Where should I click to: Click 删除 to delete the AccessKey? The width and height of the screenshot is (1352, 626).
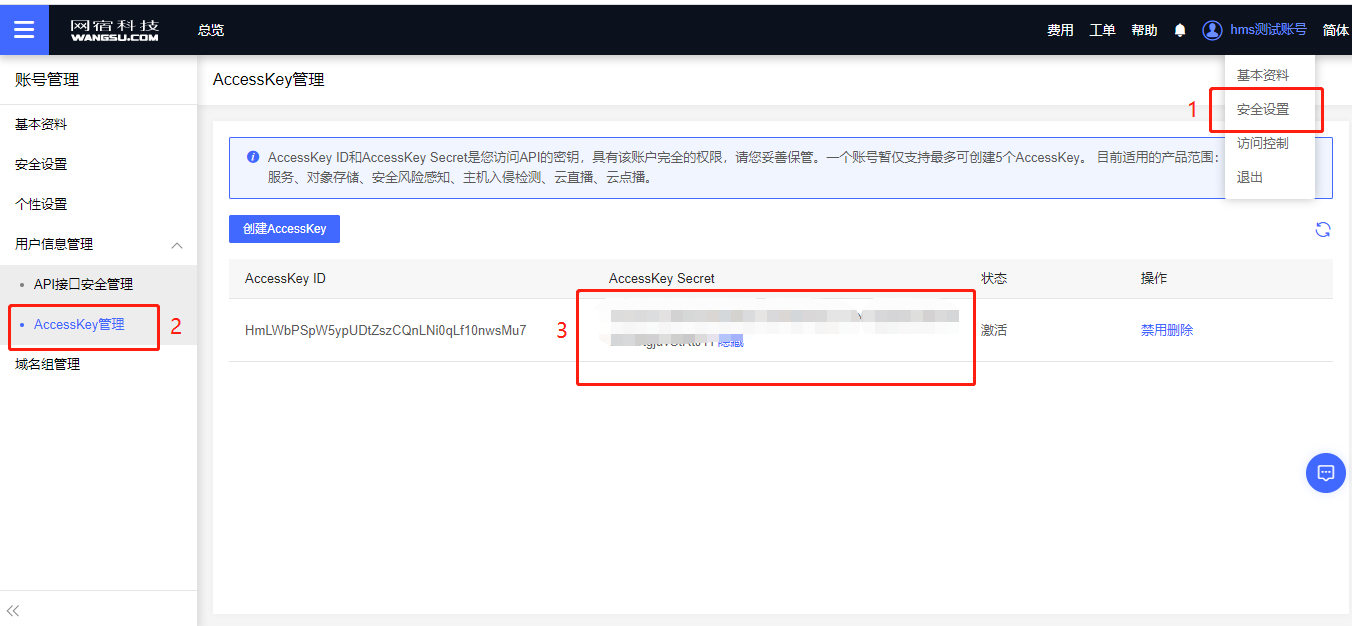click(1181, 330)
